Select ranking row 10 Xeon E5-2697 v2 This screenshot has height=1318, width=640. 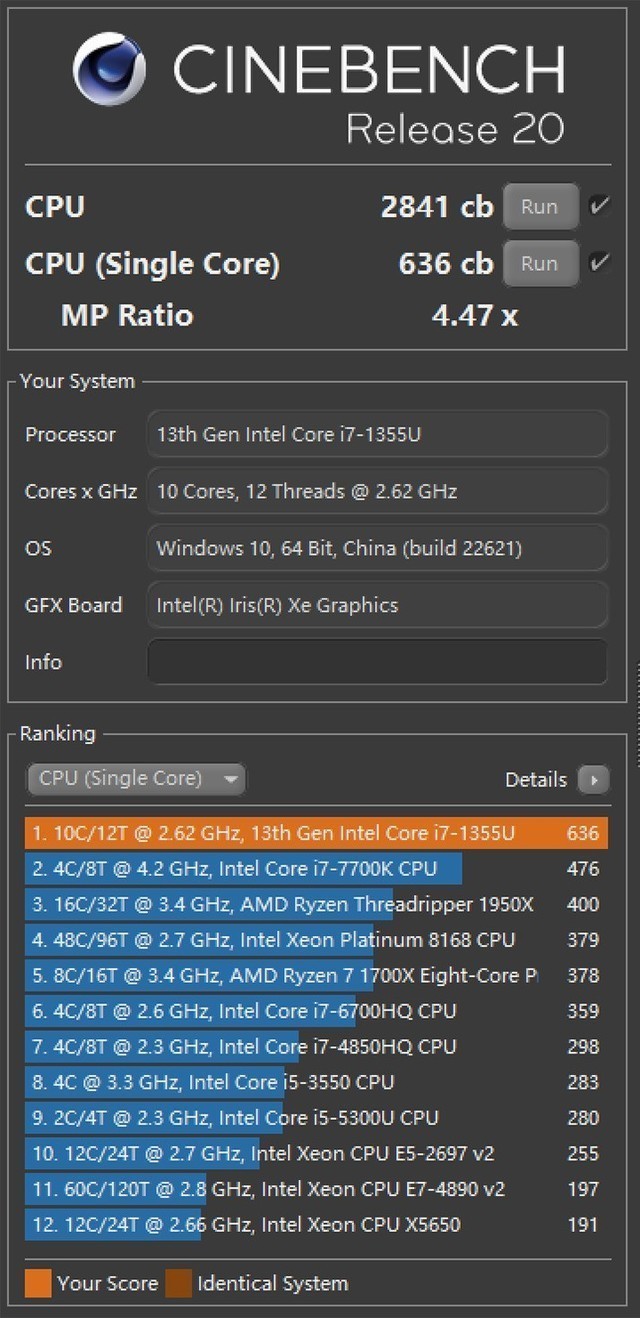click(316, 1153)
